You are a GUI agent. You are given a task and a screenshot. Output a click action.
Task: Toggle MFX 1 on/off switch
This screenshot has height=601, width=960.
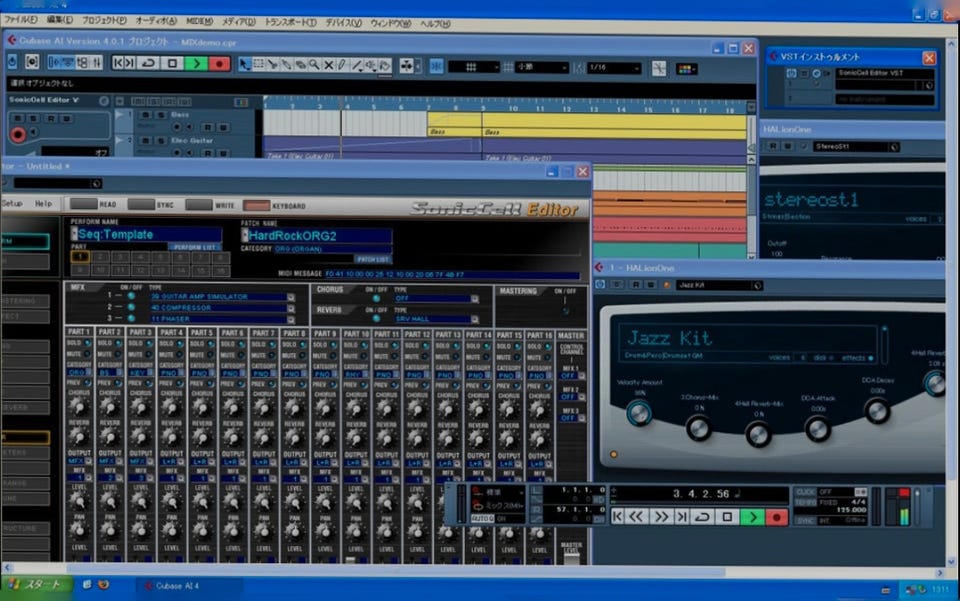coord(131,297)
